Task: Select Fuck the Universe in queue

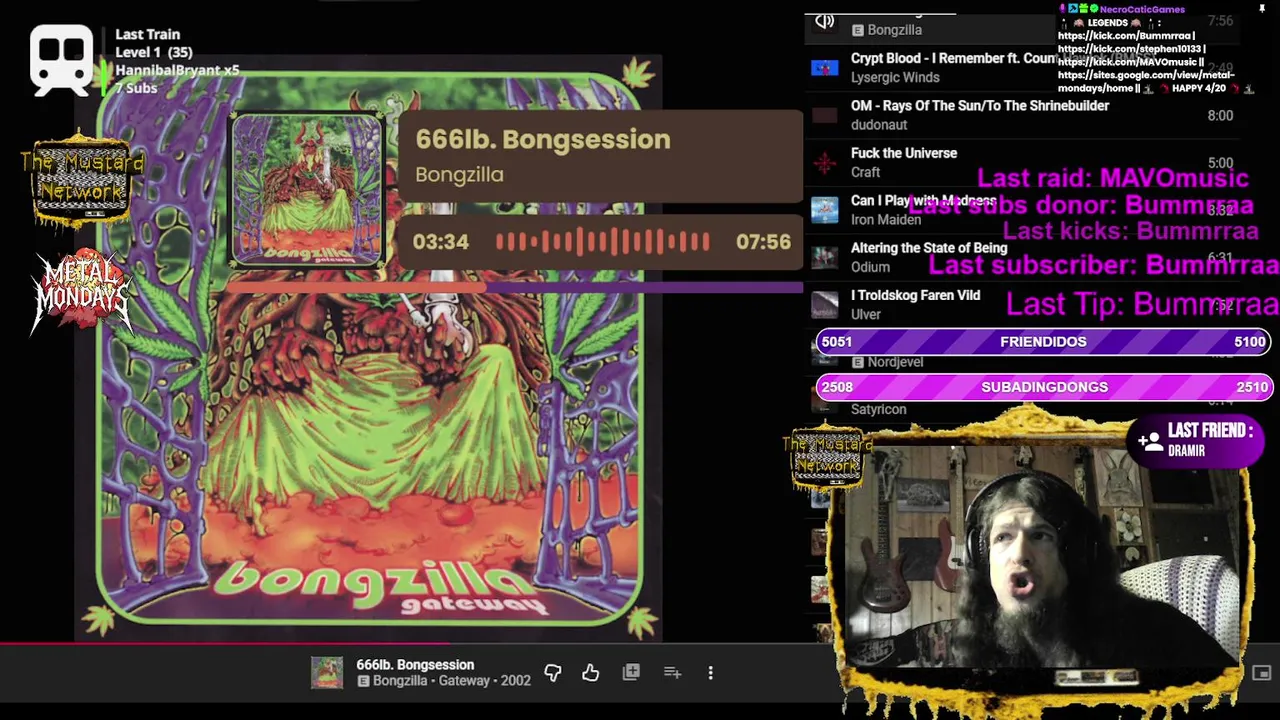Action: (x=904, y=153)
